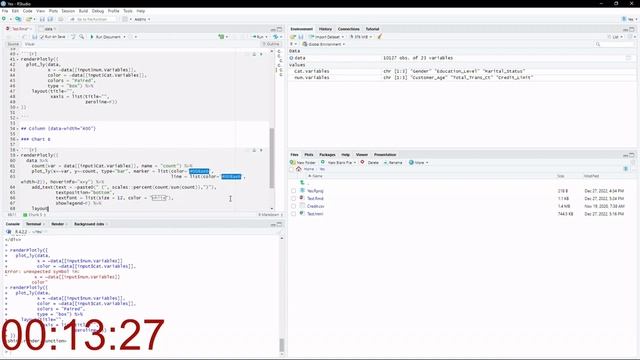Click the Create Project icon in the toolbar
The height and width of the screenshot is (360, 640).
point(18,19)
